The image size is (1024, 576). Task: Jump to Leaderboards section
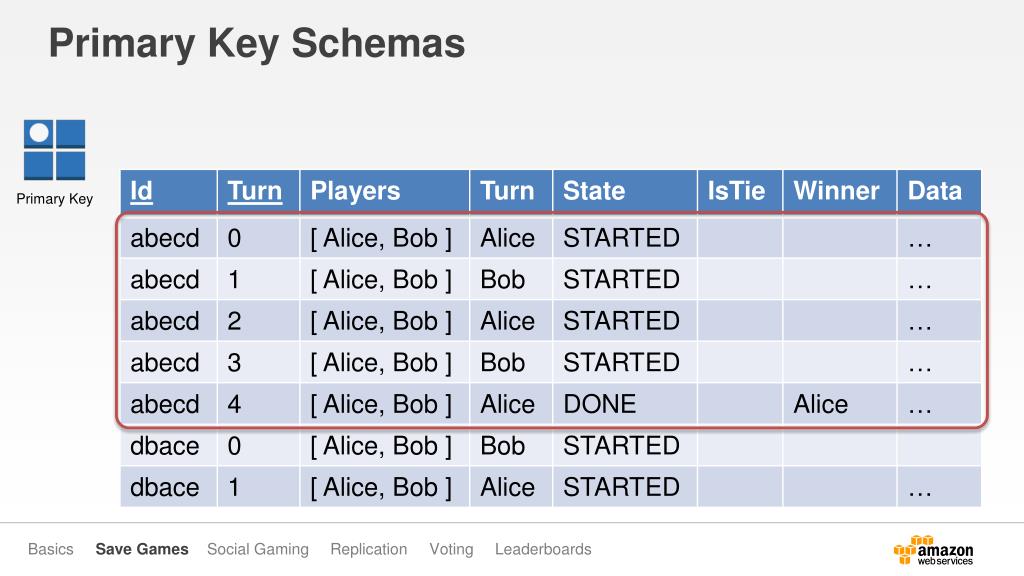click(x=543, y=549)
